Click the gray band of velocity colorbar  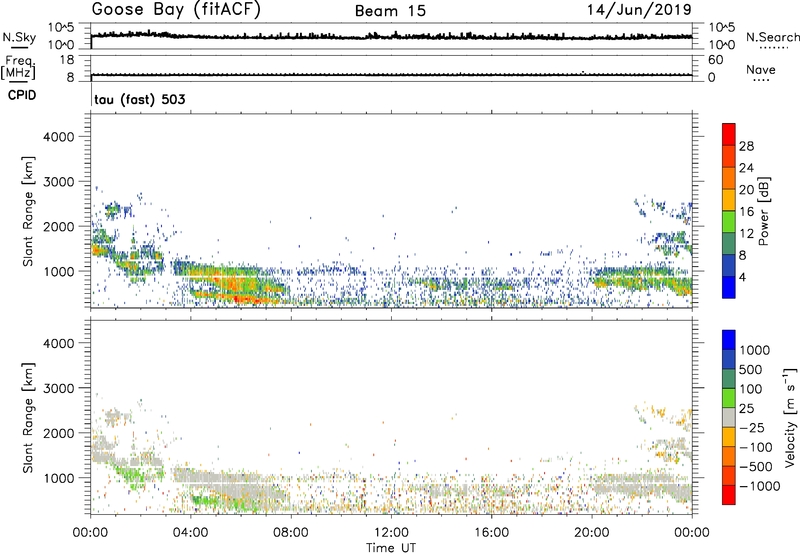coord(729,417)
